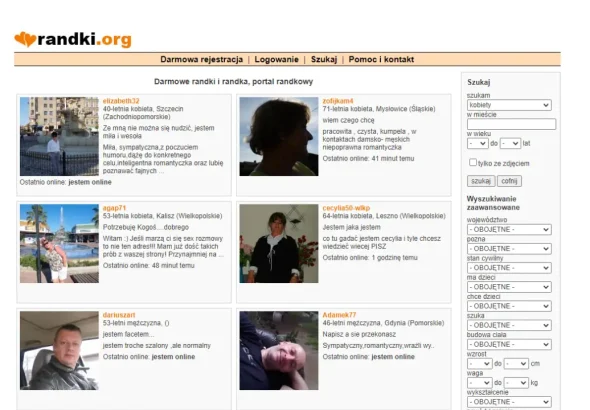Focus the w mieście city input
Image resolution: width=590 pixels, height=410 pixels.
tap(511, 124)
